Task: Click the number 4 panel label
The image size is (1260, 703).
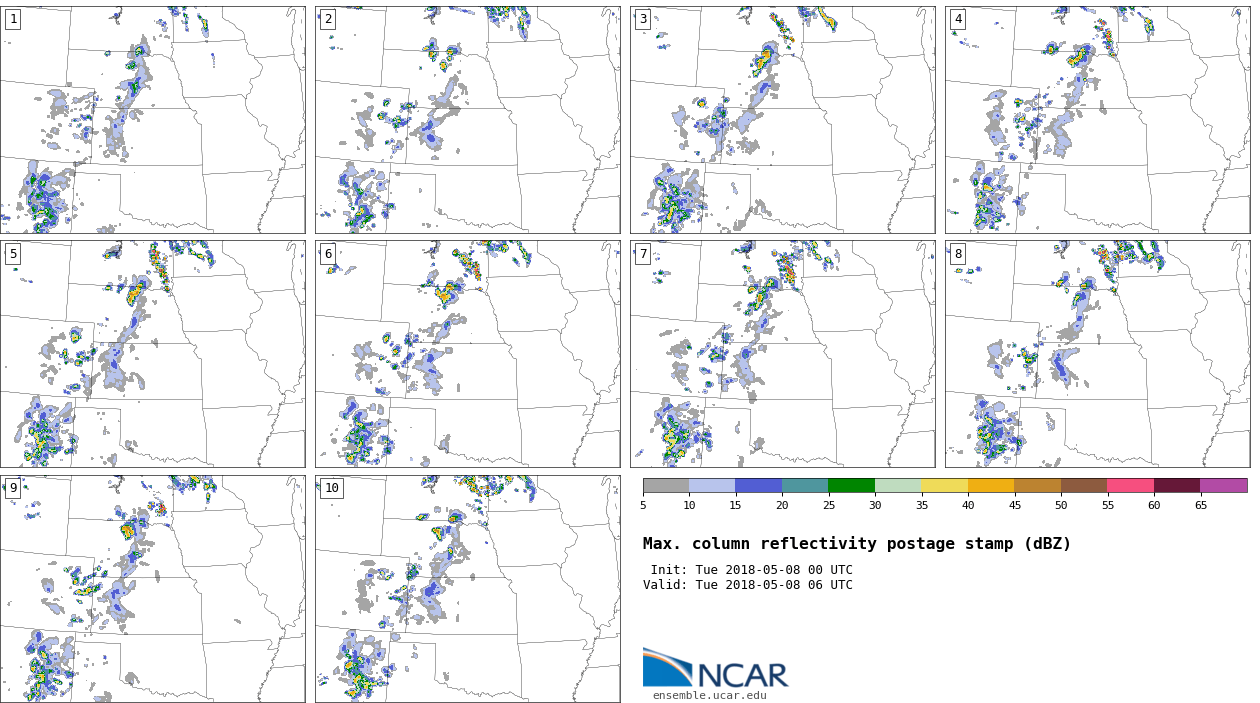Action: (x=958, y=19)
